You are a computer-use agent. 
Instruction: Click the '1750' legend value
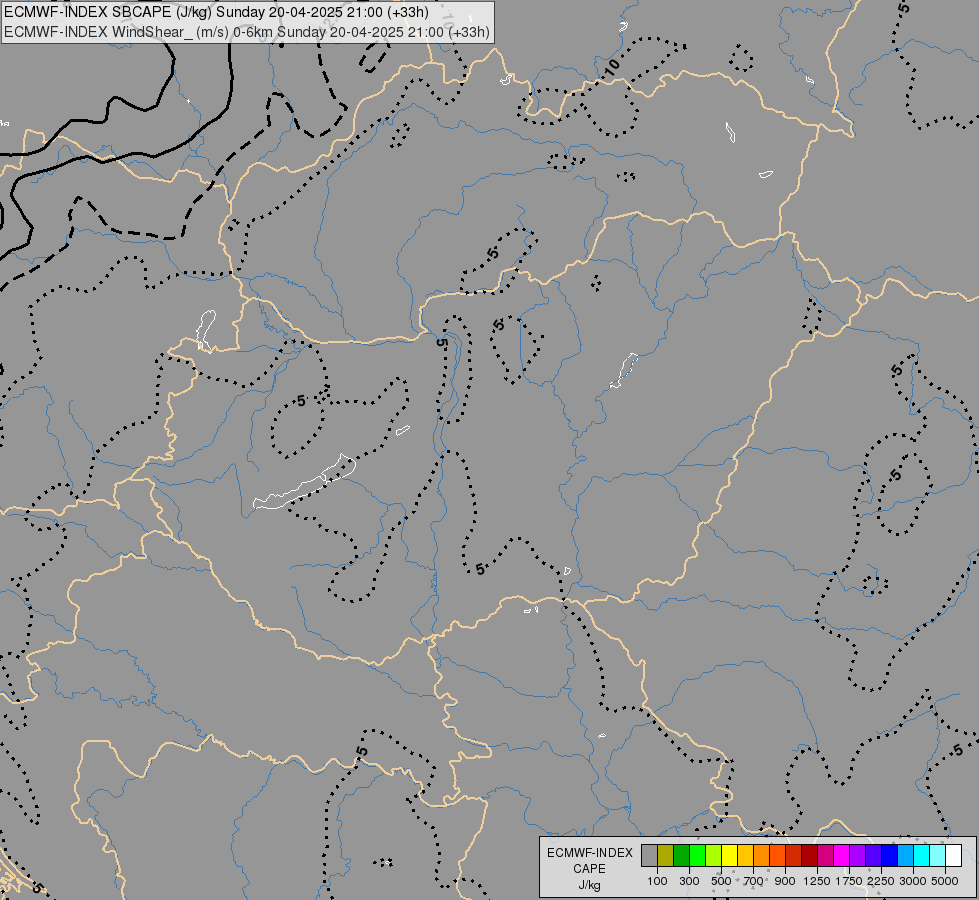(x=849, y=881)
